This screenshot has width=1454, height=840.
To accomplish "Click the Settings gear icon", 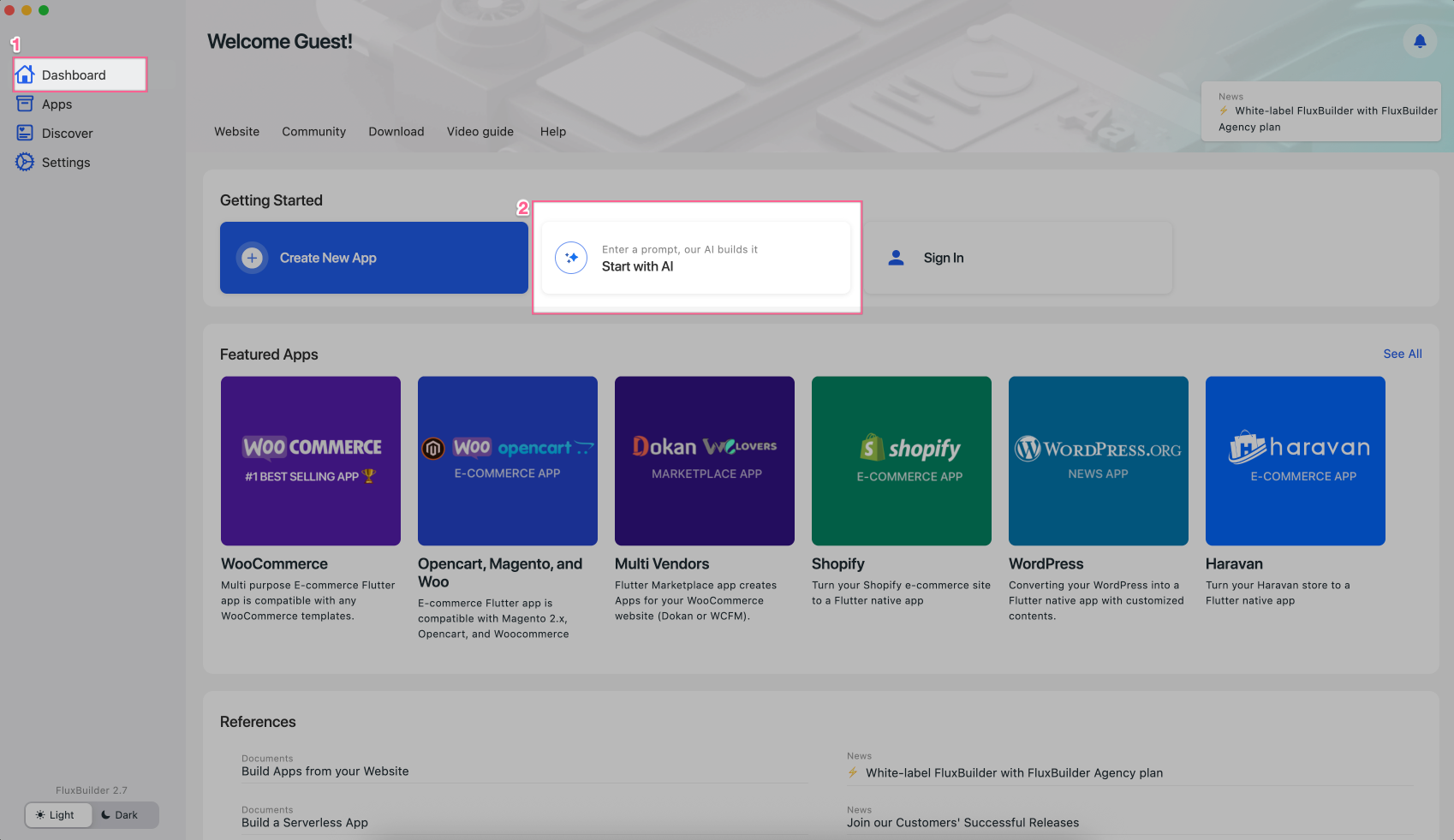I will 25,162.
